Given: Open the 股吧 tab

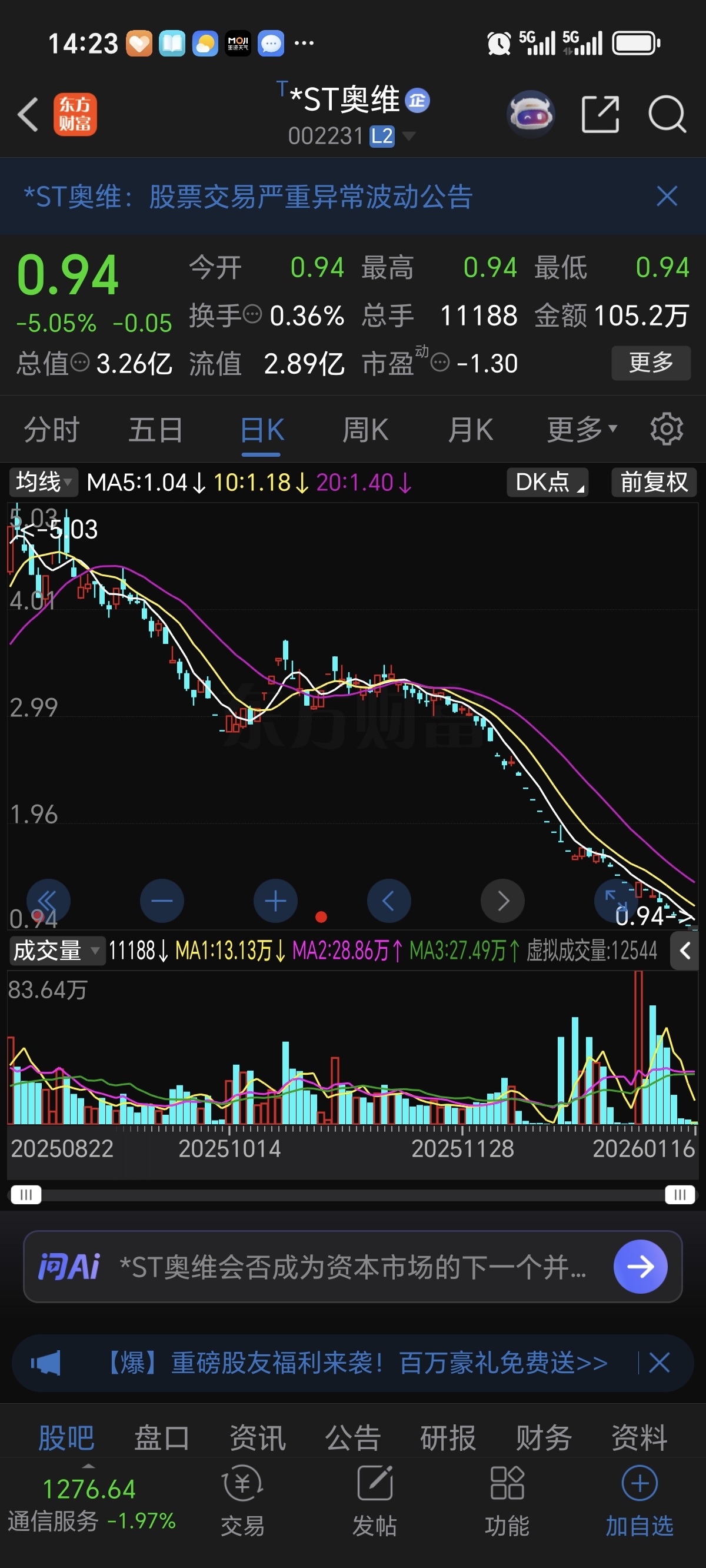Looking at the screenshot, I should pyautogui.click(x=66, y=1439).
